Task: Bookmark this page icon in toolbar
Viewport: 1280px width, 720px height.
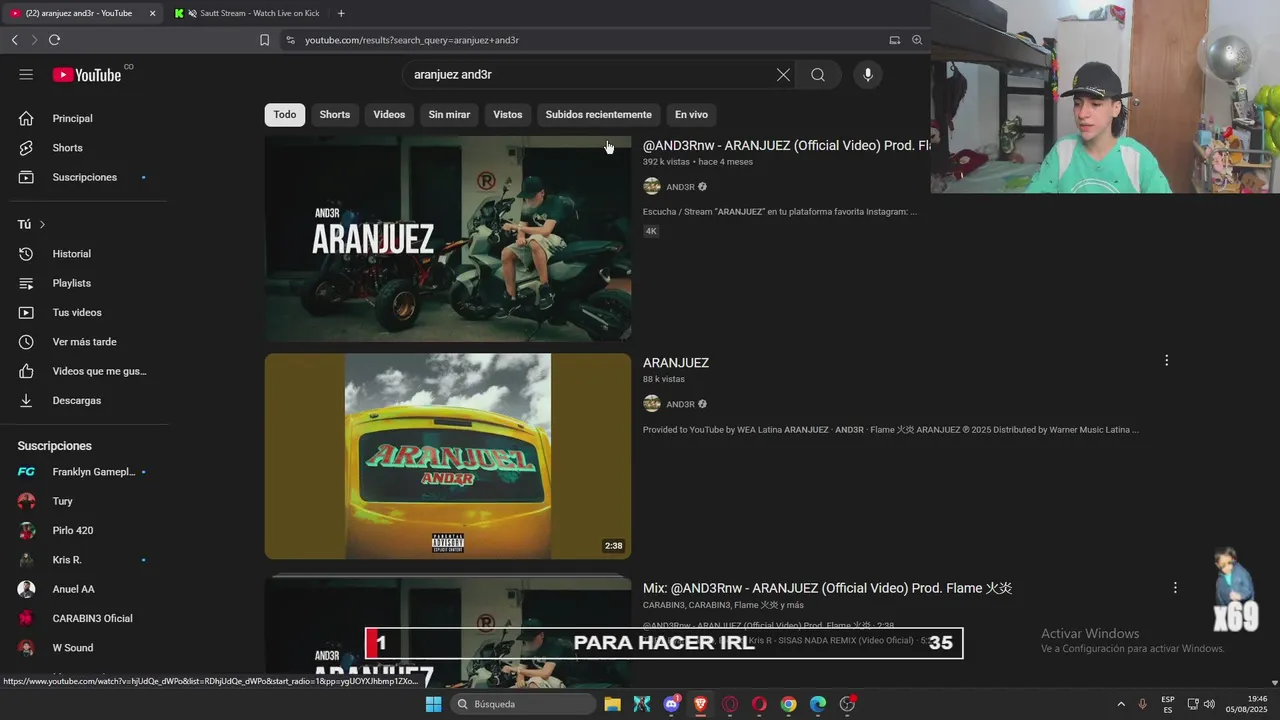Action: [x=264, y=40]
